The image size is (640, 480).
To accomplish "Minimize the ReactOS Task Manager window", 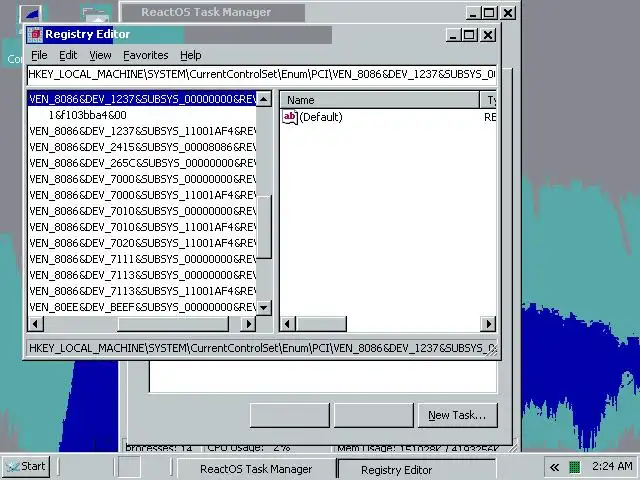I will coord(473,13).
